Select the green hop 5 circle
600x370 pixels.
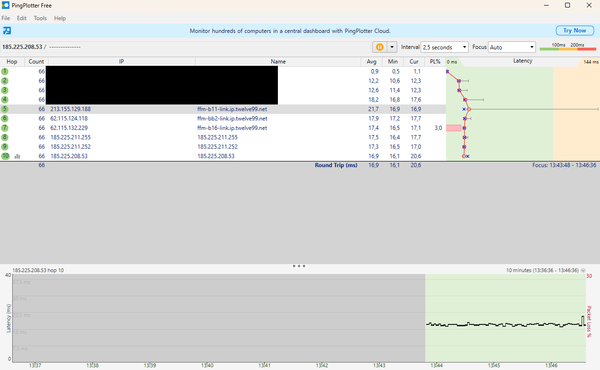coord(5,109)
